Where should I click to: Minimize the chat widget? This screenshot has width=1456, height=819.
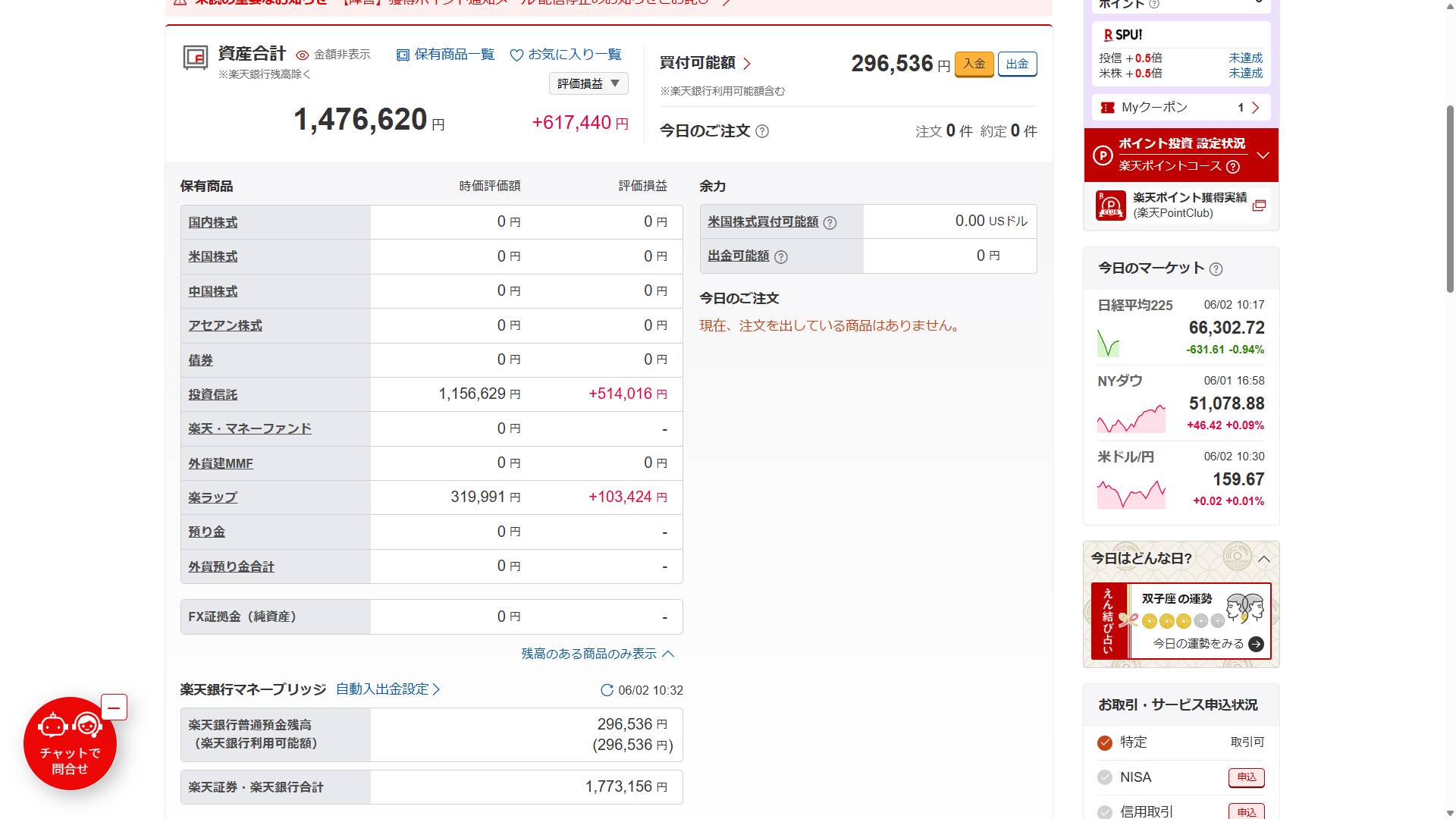point(114,708)
